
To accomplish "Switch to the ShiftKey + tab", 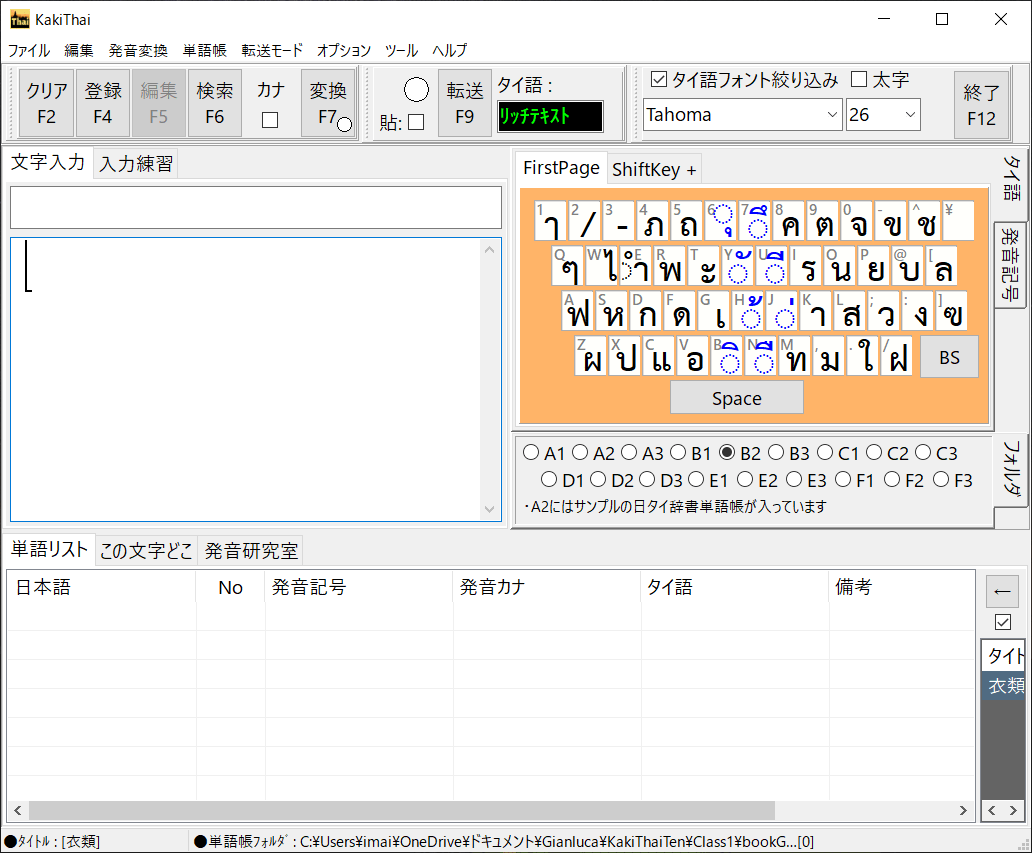I will pos(654,169).
